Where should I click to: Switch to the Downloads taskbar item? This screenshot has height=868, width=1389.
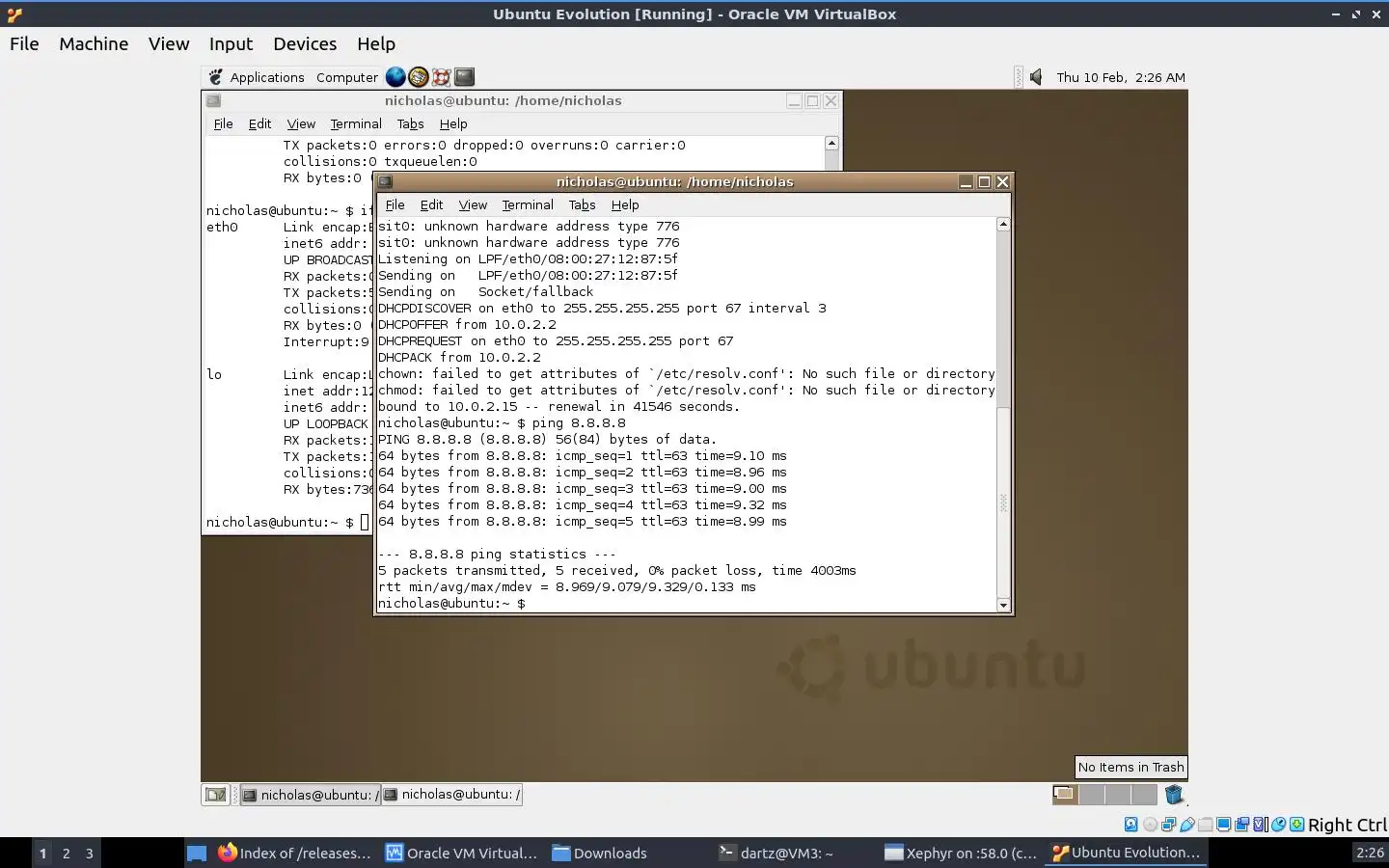click(x=599, y=853)
